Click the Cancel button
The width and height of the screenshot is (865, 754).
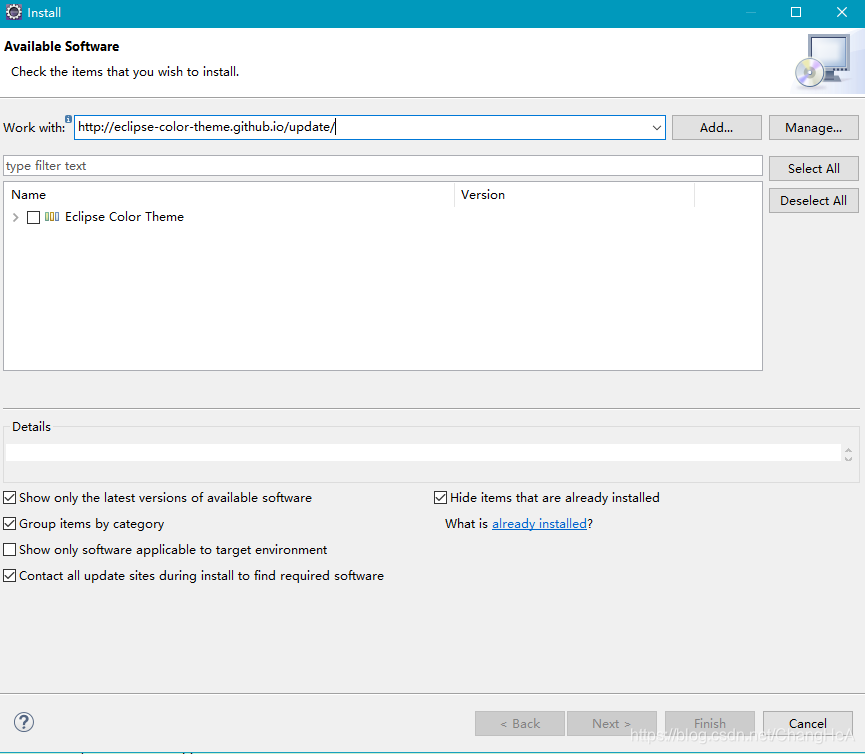[808, 723]
